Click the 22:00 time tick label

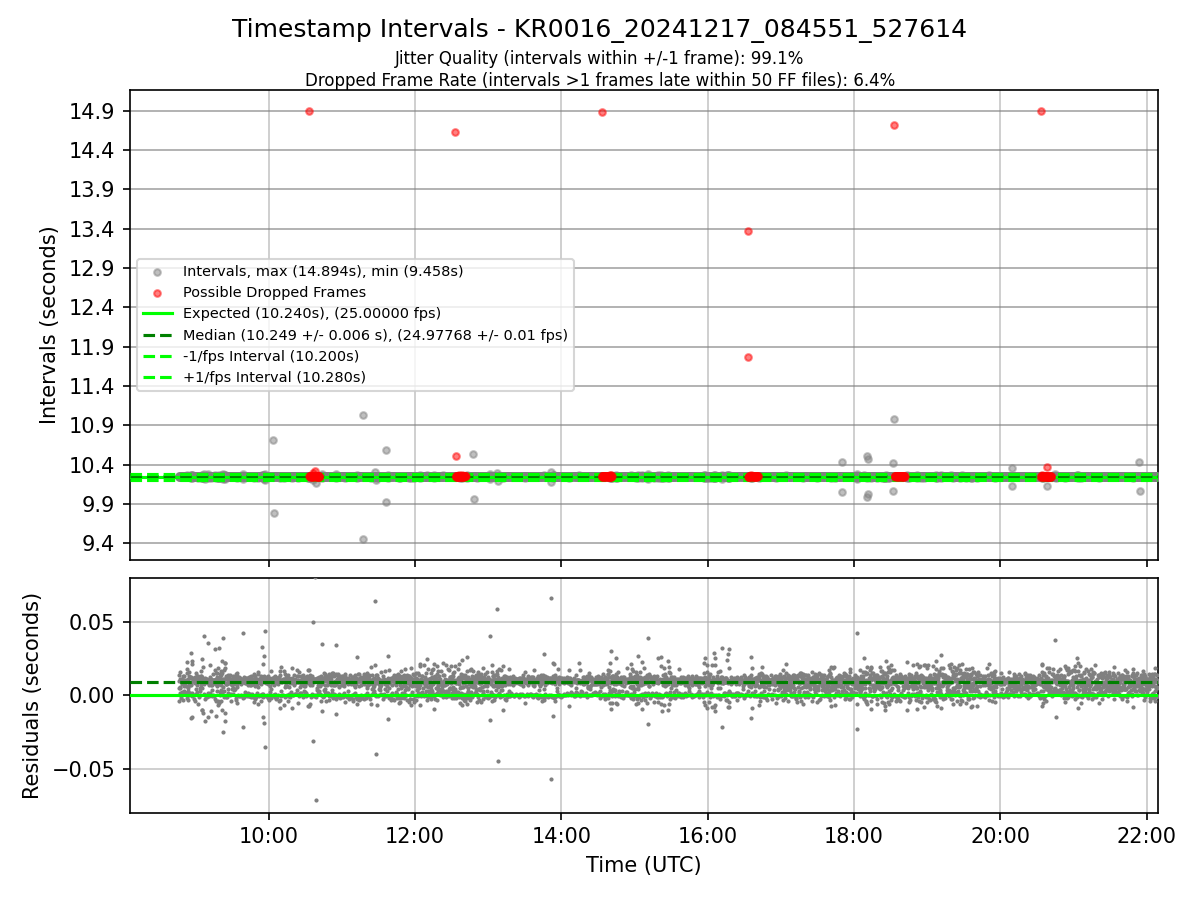point(1146,836)
